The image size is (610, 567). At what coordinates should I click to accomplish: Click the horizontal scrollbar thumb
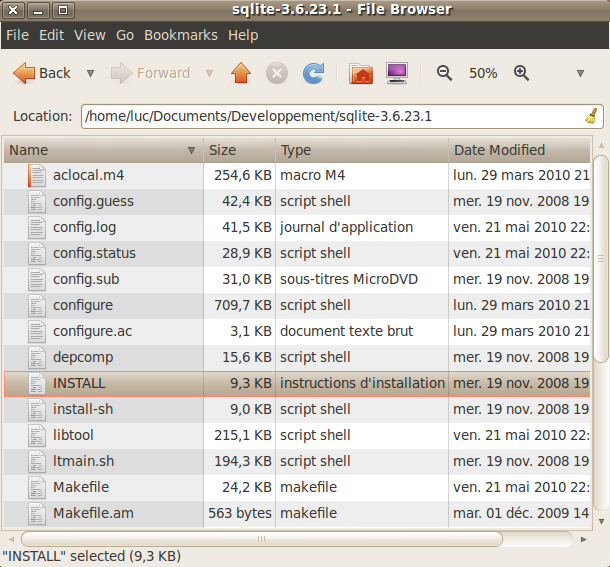[x=261, y=539]
